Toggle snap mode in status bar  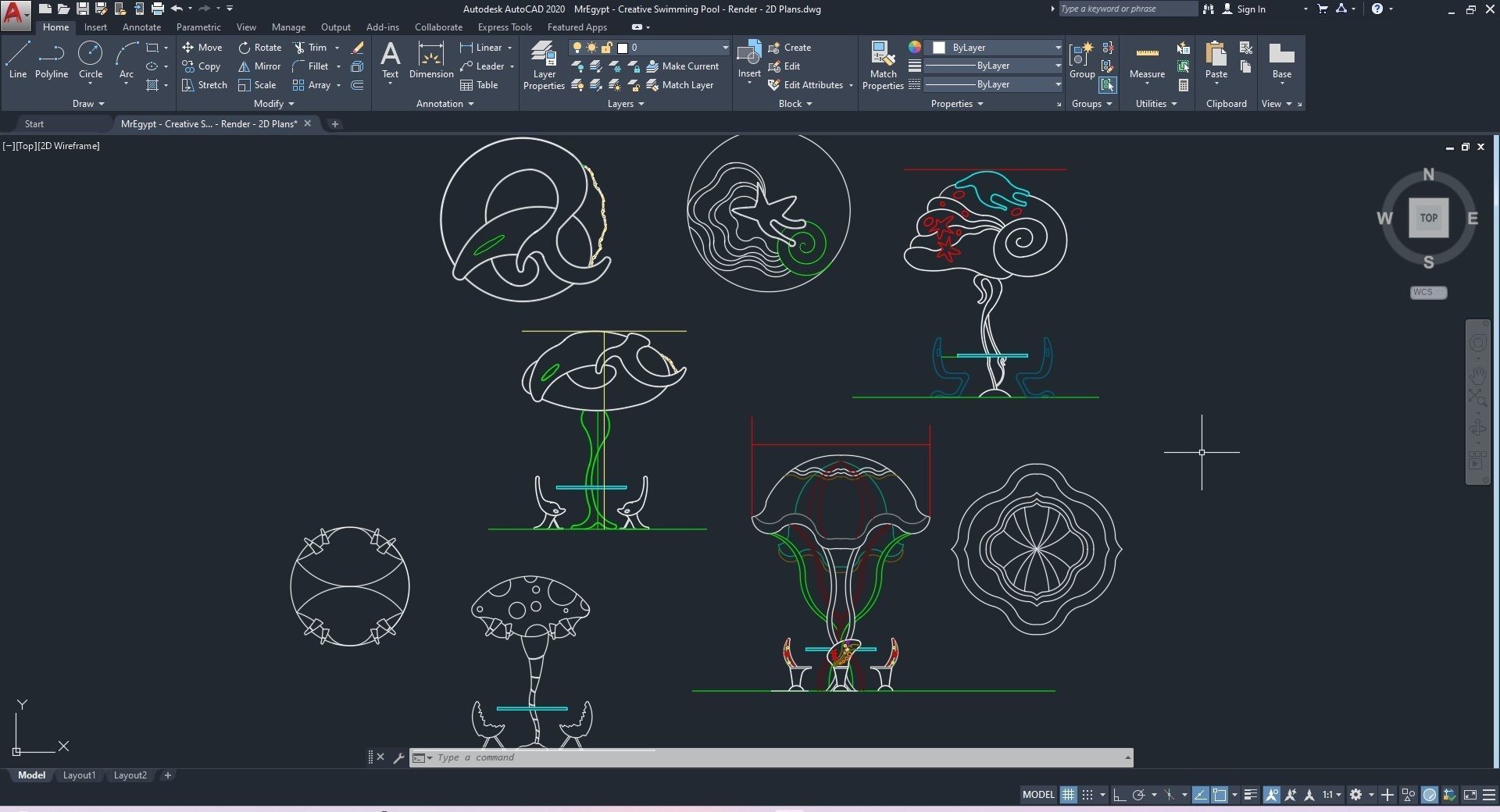point(1087,795)
